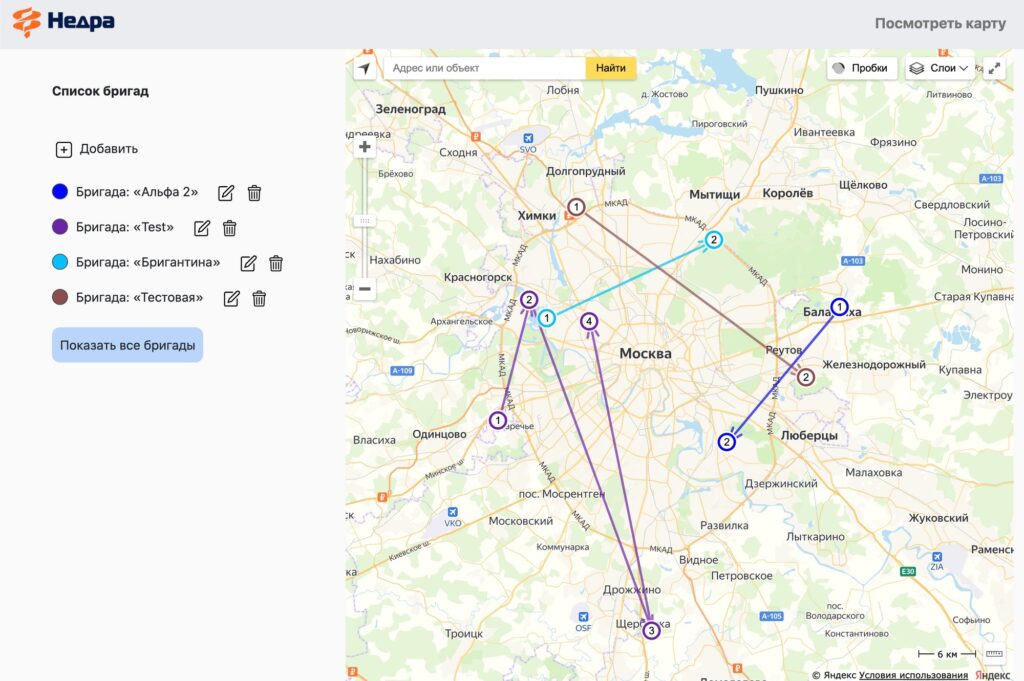This screenshot has height=681, width=1024.
Task: Click the ZIA airport icon
Action: 937,557
